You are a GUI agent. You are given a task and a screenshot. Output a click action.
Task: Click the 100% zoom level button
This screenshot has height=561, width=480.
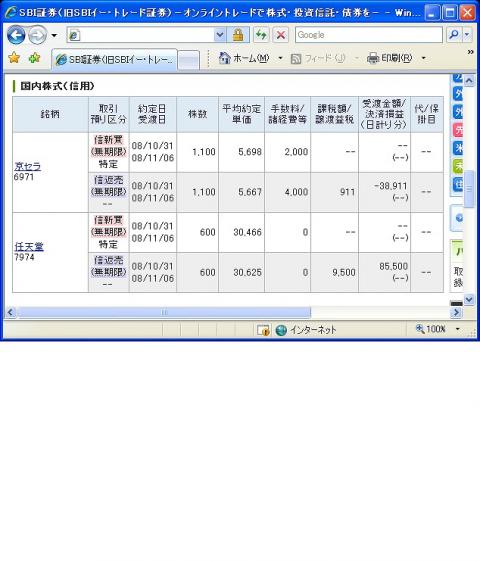pyautogui.click(x=430, y=329)
